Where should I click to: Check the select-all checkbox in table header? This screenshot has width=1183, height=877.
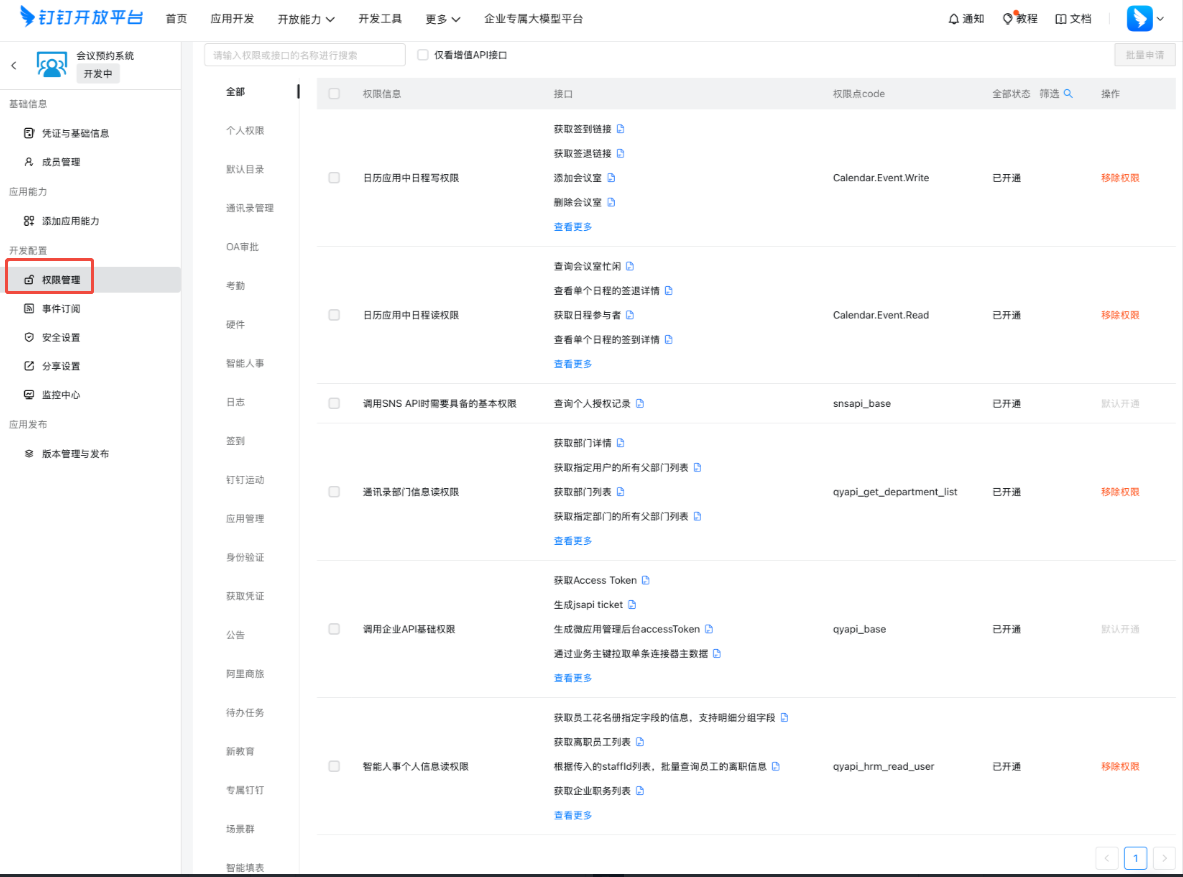(x=334, y=94)
